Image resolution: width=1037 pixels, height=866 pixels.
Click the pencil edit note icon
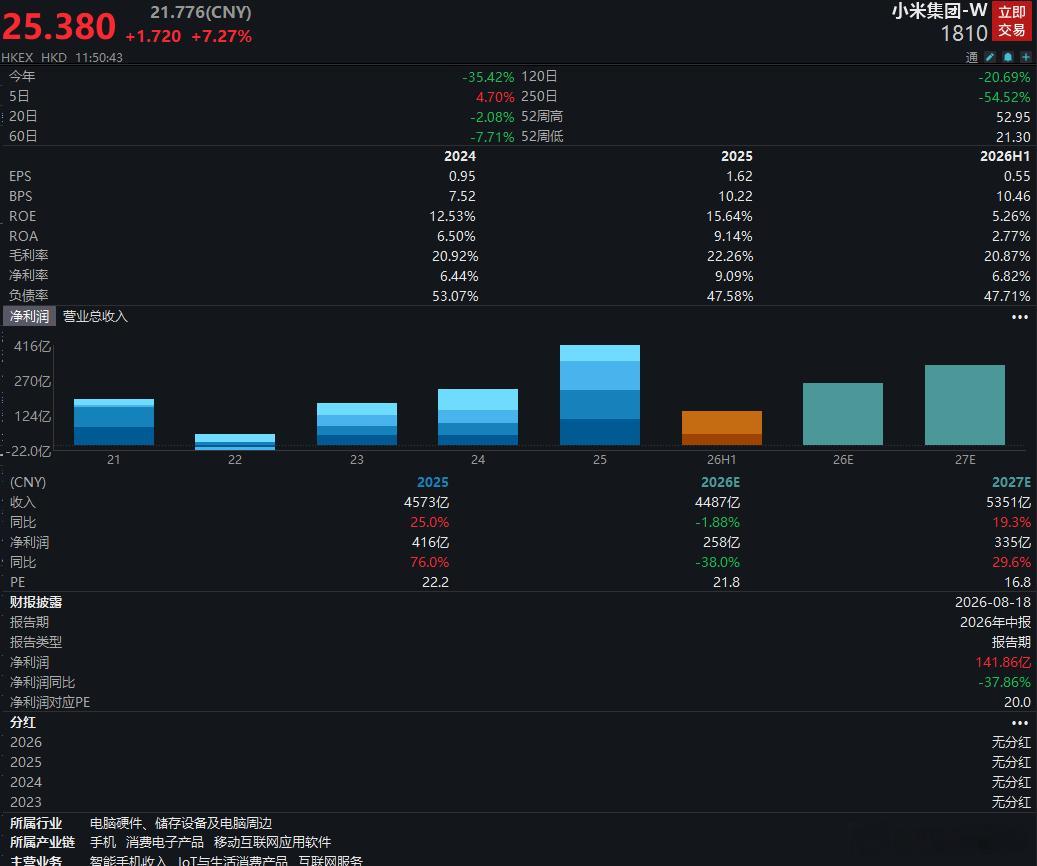tap(990, 58)
